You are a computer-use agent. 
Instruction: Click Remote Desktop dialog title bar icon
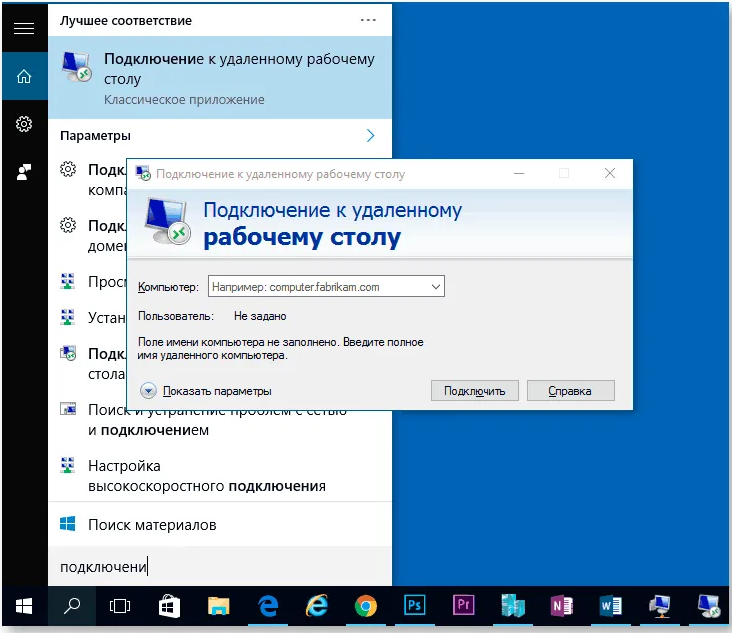pos(143,173)
